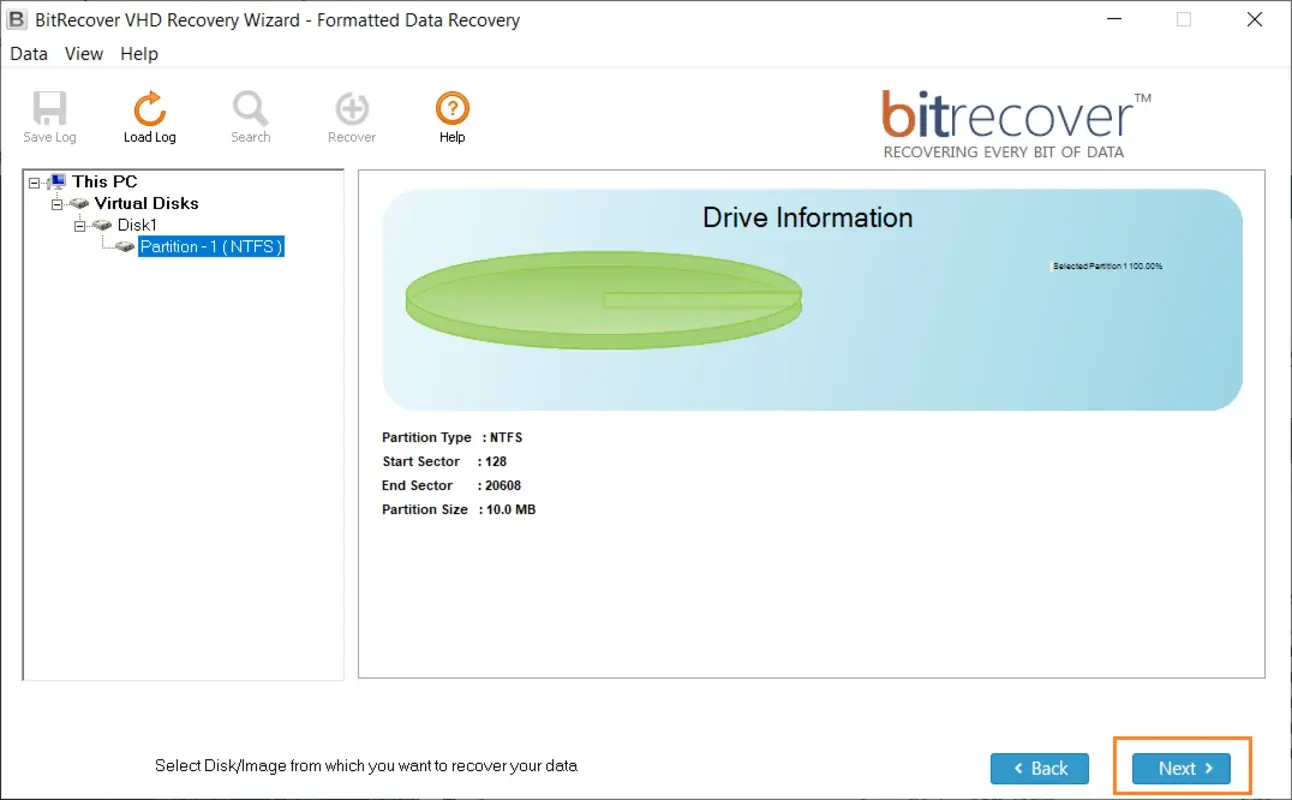Screen dimensions: 1292x800
Task: Select the Virtual Disks label in tree
Action: pos(146,203)
